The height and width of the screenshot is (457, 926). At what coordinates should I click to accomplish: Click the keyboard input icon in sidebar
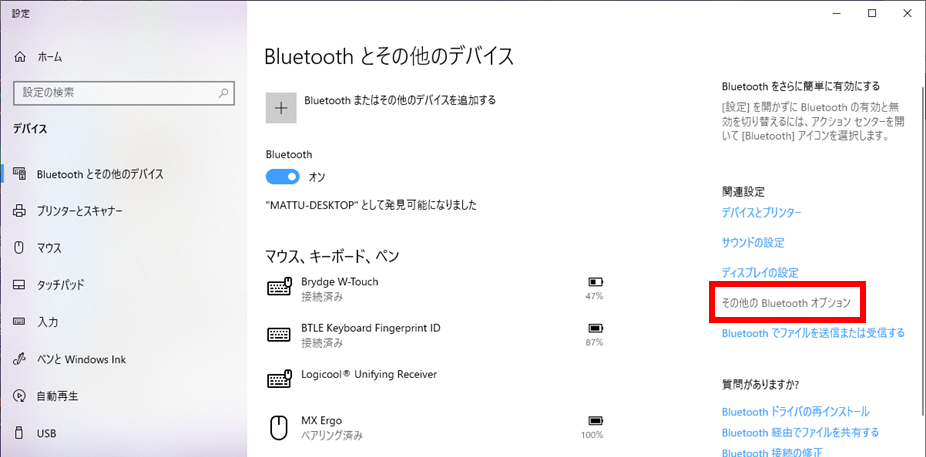click(19, 322)
